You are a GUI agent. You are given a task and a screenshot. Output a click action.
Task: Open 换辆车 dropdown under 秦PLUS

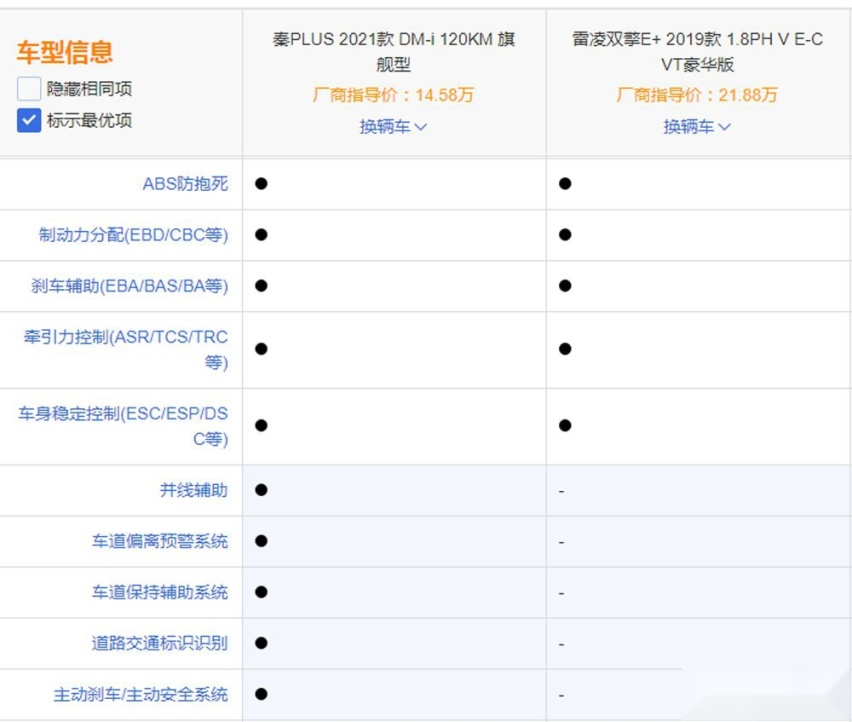393,127
